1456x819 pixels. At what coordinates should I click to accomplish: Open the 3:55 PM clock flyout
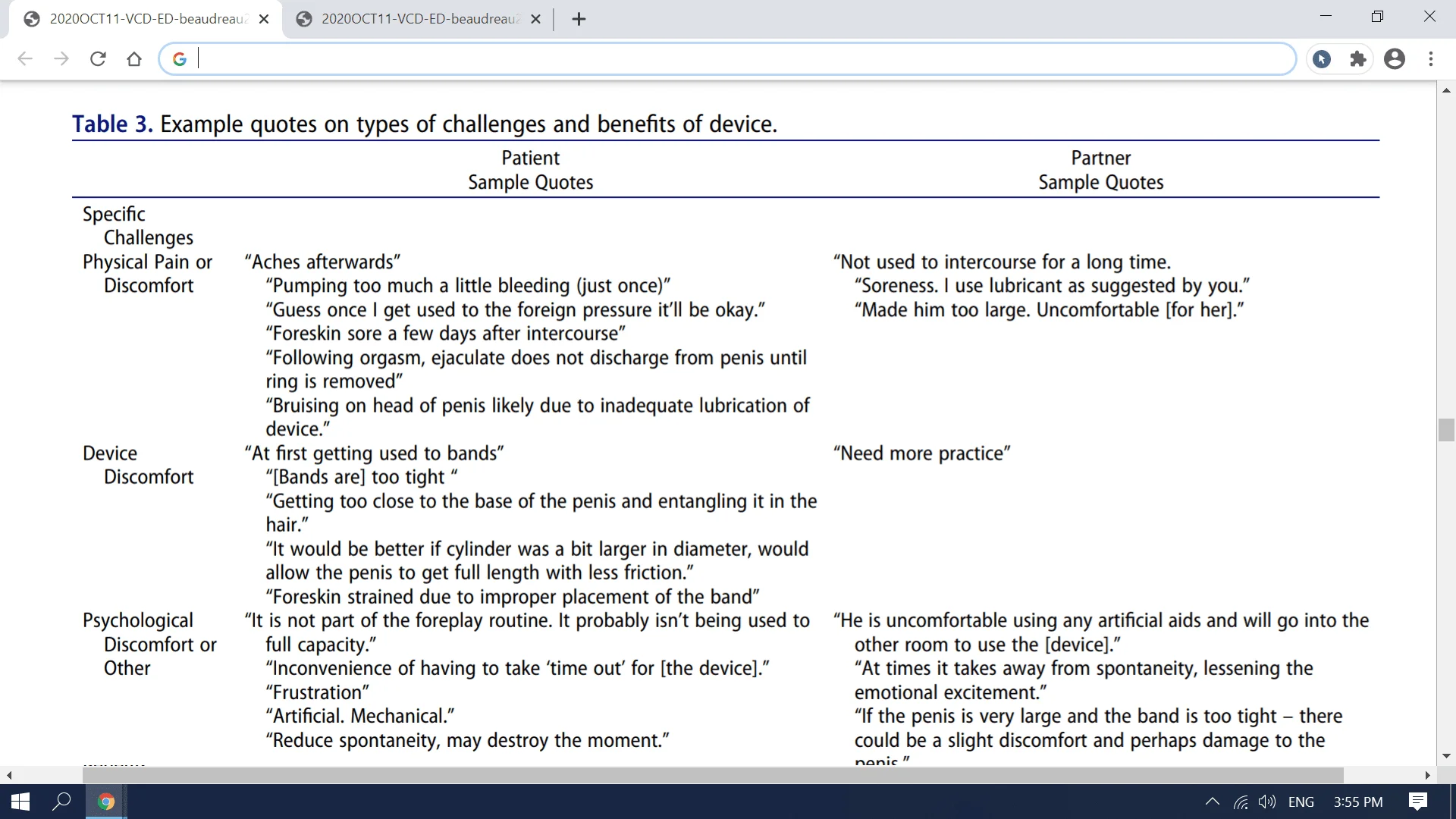1358,802
